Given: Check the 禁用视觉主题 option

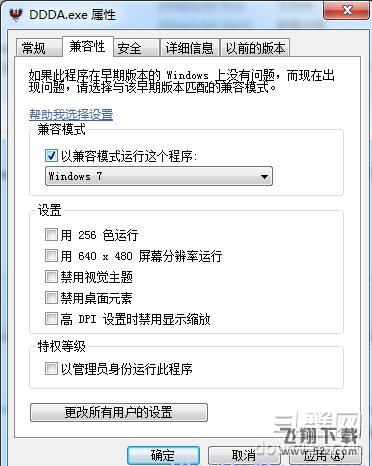Looking at the screenshot, I should [51, 277].
